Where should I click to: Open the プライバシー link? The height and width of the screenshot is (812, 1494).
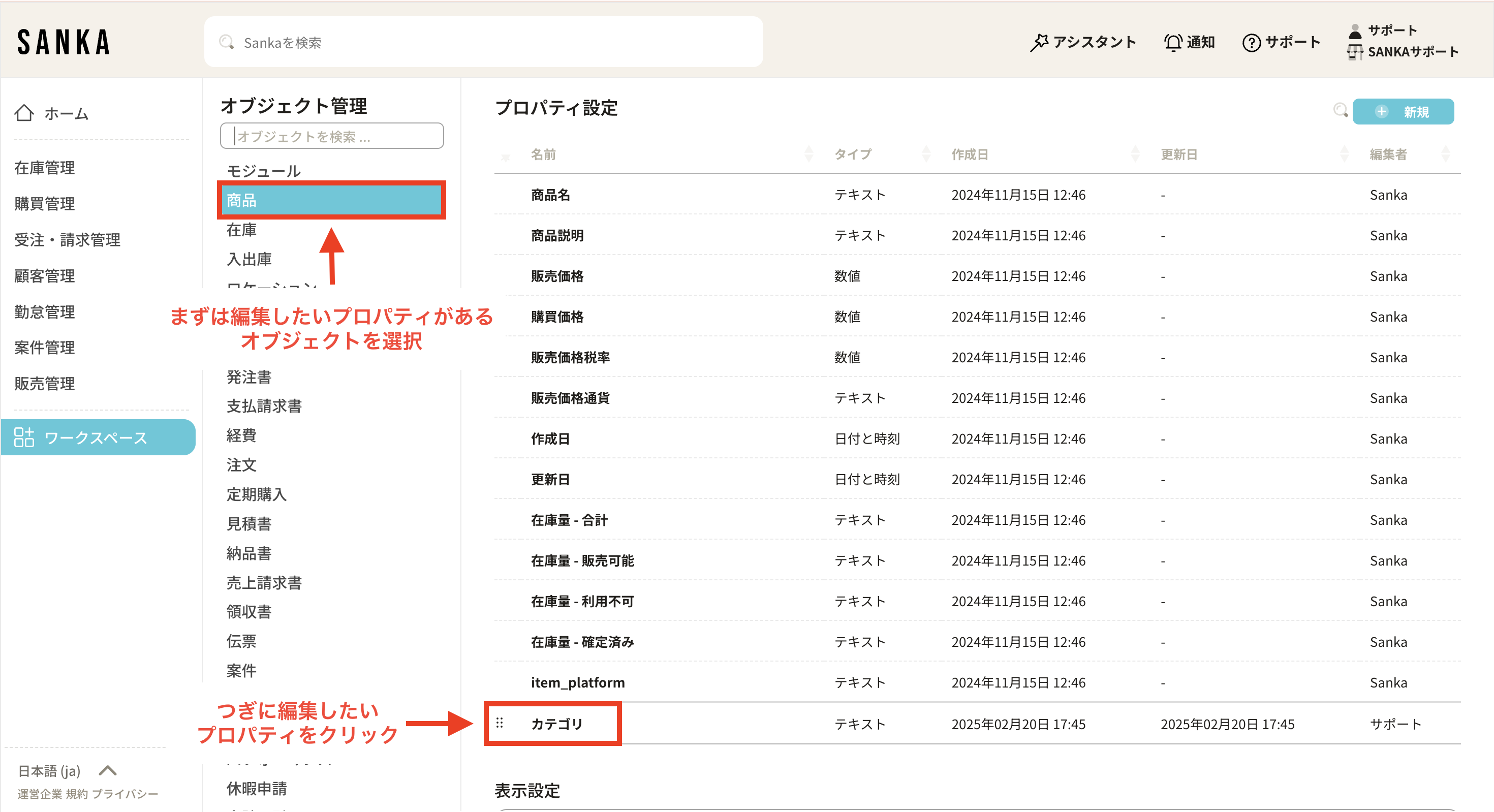tap(124, 794)
